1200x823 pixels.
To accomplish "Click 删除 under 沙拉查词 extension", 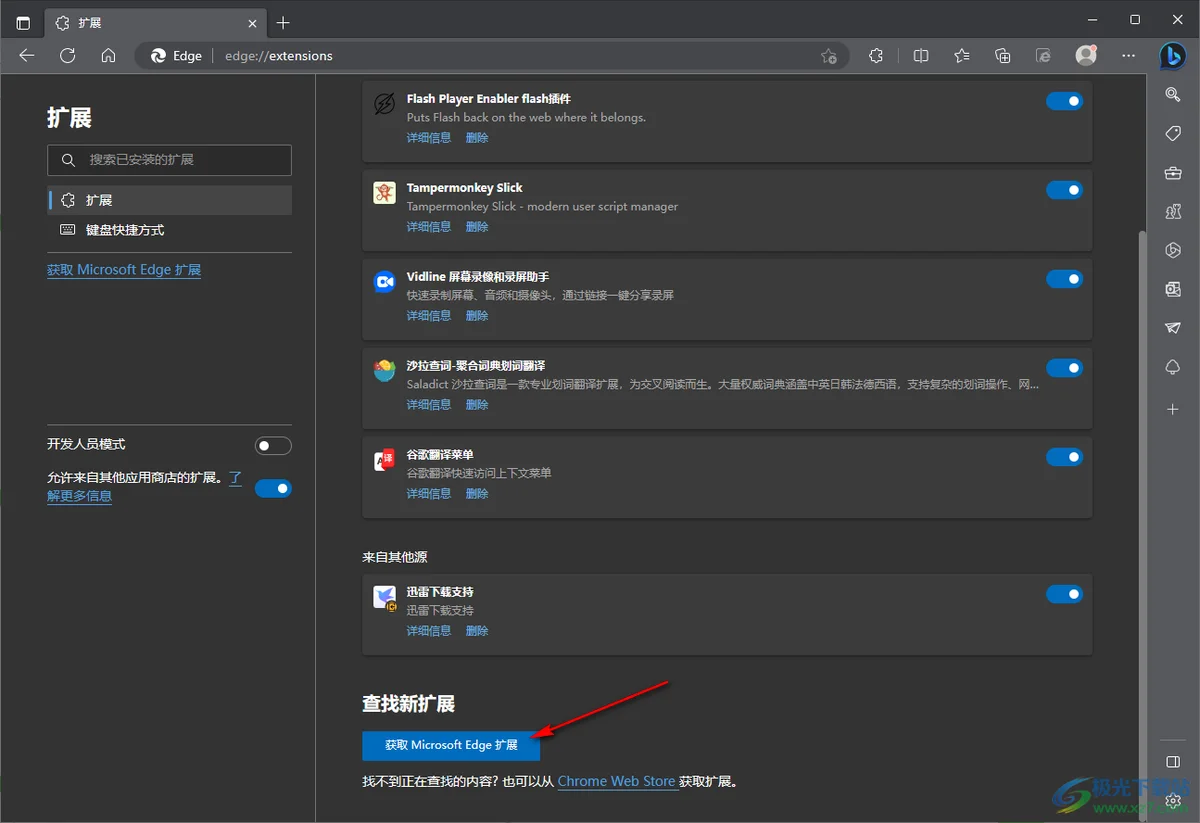I will point(477,405).
